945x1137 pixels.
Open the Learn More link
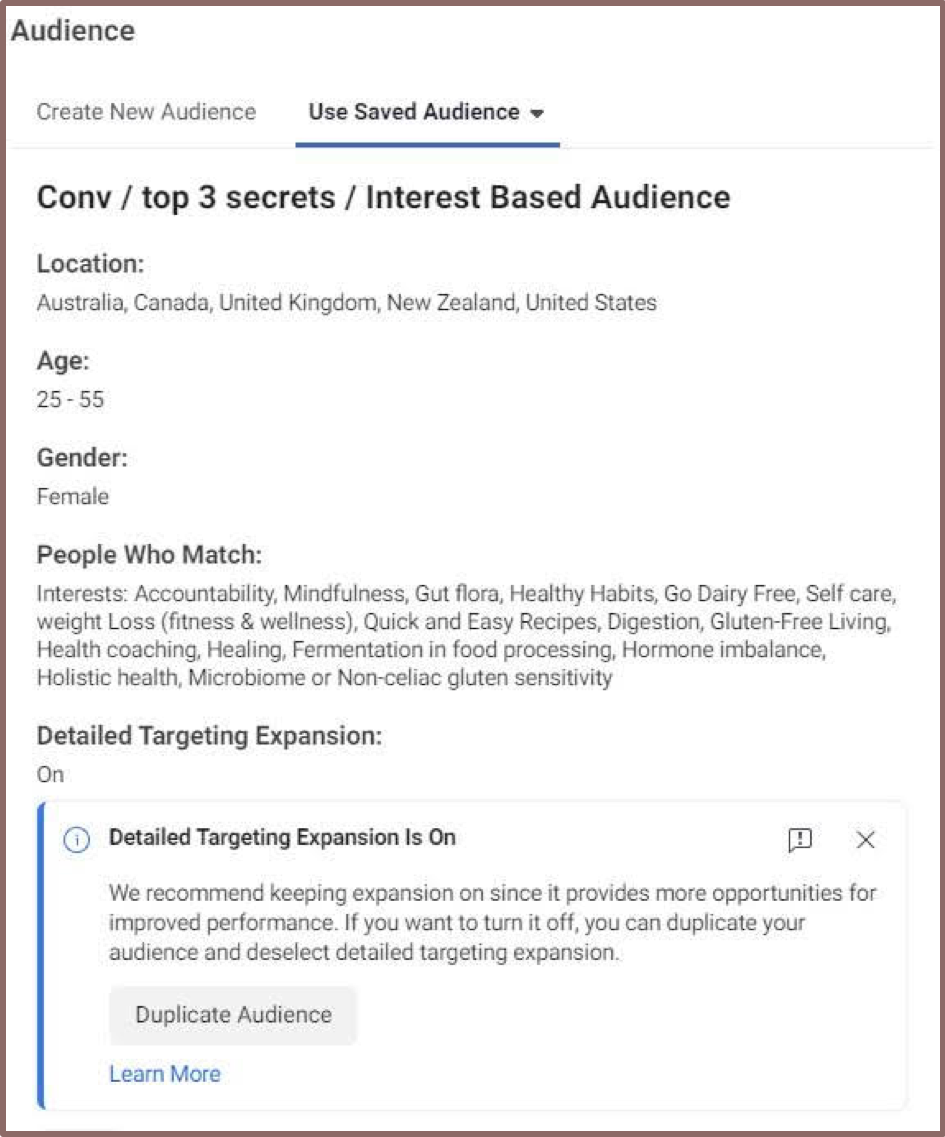pyautogui.click(x=165, y=1073)
